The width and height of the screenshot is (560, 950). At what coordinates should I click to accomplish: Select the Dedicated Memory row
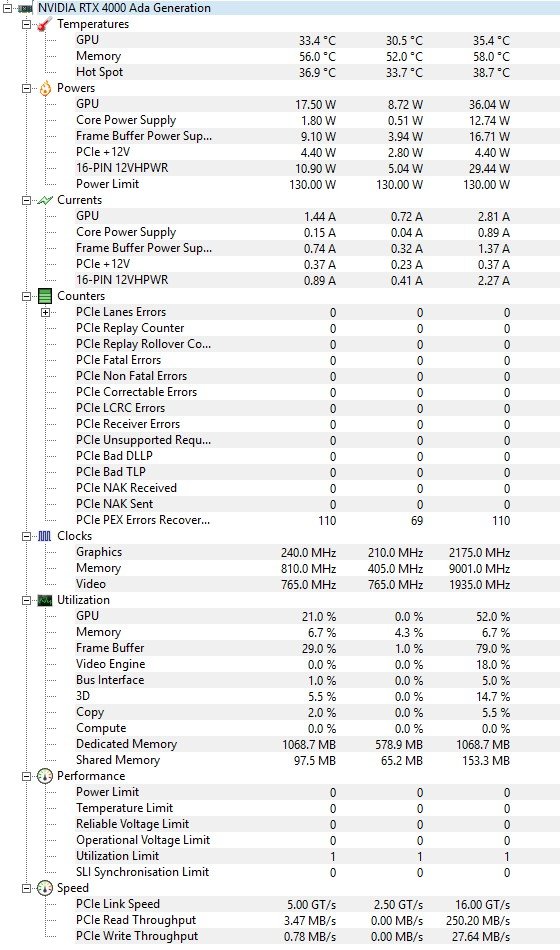click(293, 744)
